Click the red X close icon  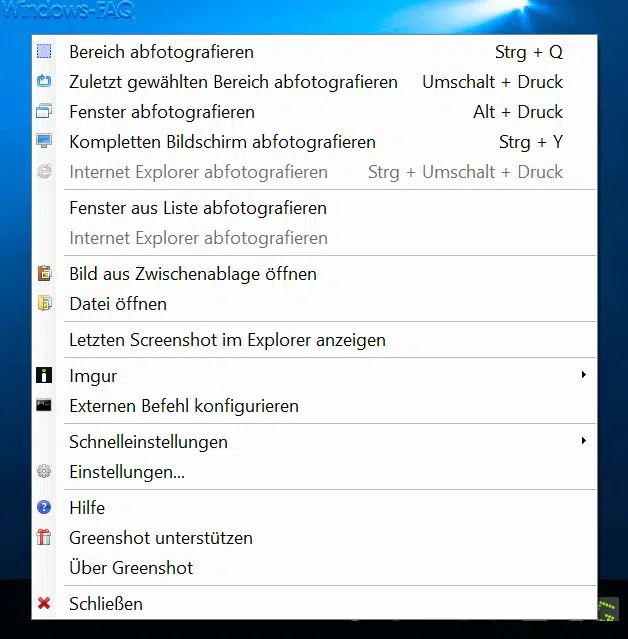[x=44, y=603]
